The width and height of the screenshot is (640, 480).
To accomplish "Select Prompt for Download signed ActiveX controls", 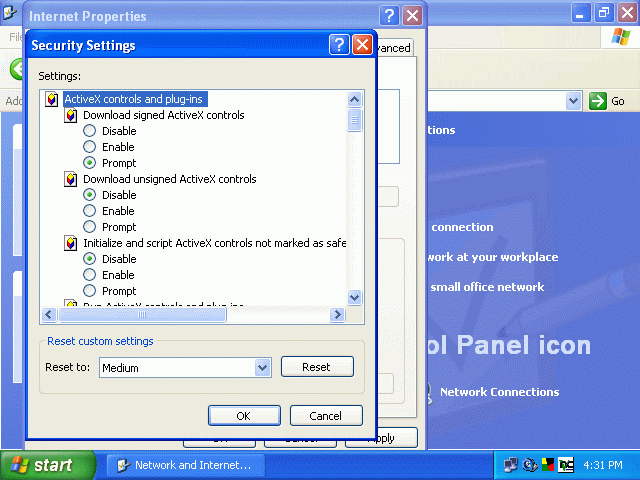I will (x=89, y=163).
